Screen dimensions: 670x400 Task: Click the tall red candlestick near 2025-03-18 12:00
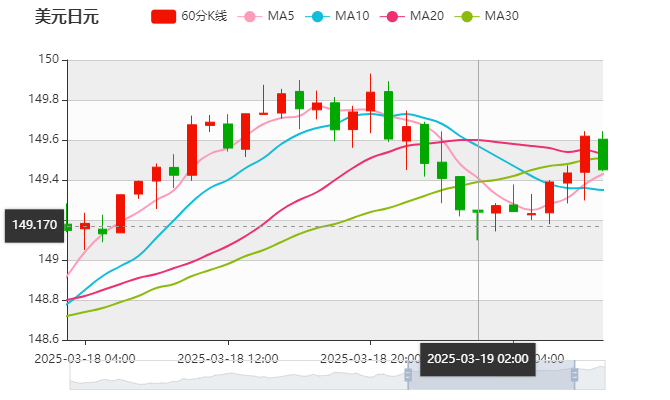point(192,150)
